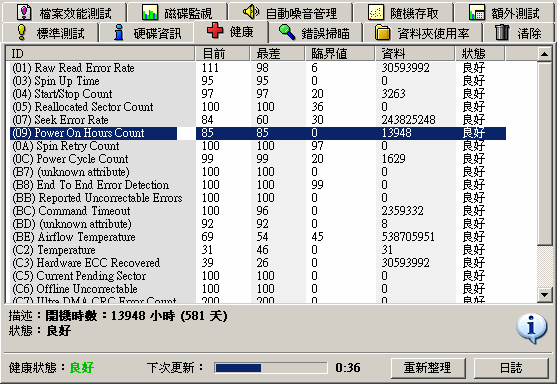Image resolution: width=557 pixels, height=384 pixels.
Task: Click the data value 2359332
Action: click(402, 211)
